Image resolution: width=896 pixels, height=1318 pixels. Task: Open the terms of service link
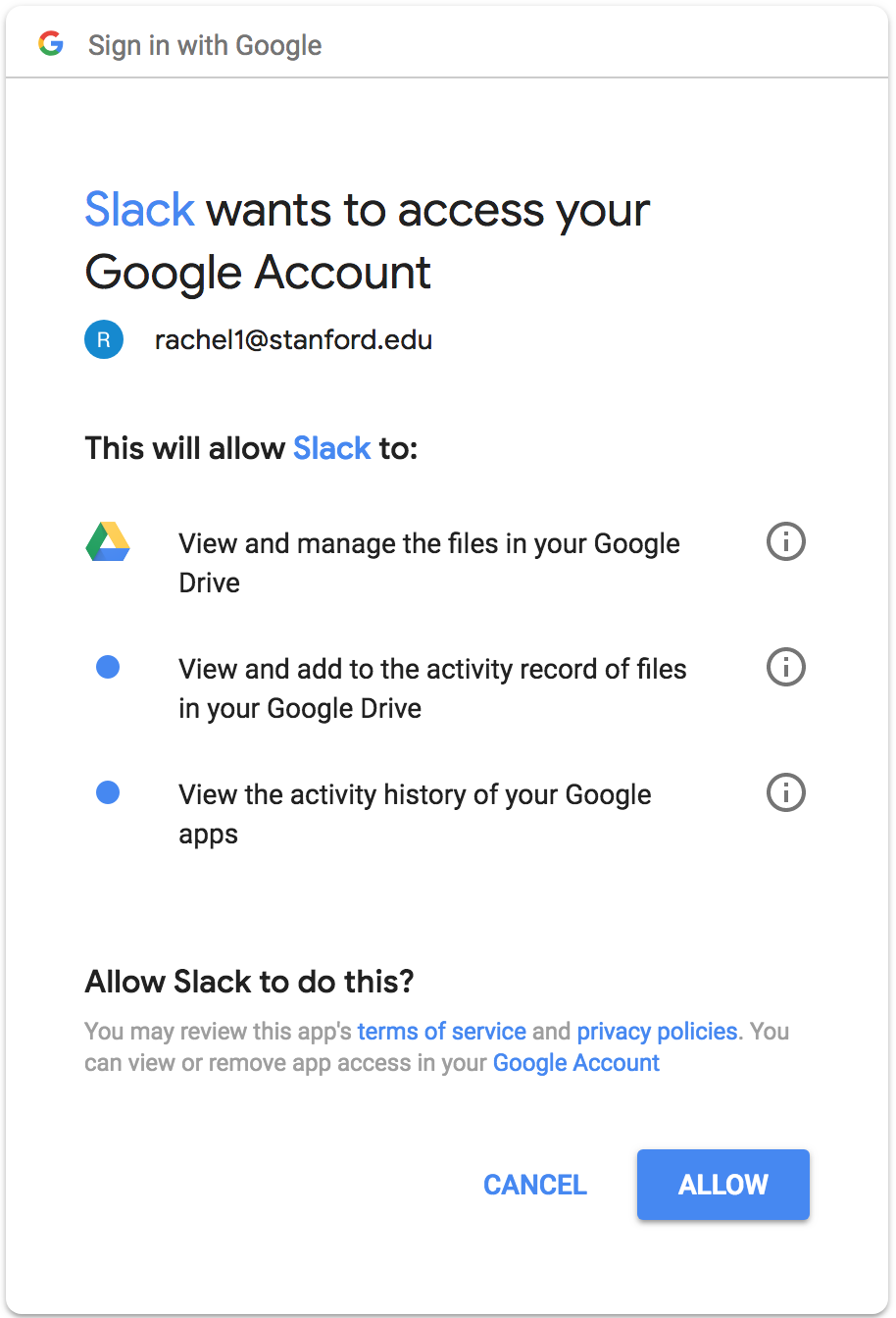pyautogui.click(x=441, y=1032)
